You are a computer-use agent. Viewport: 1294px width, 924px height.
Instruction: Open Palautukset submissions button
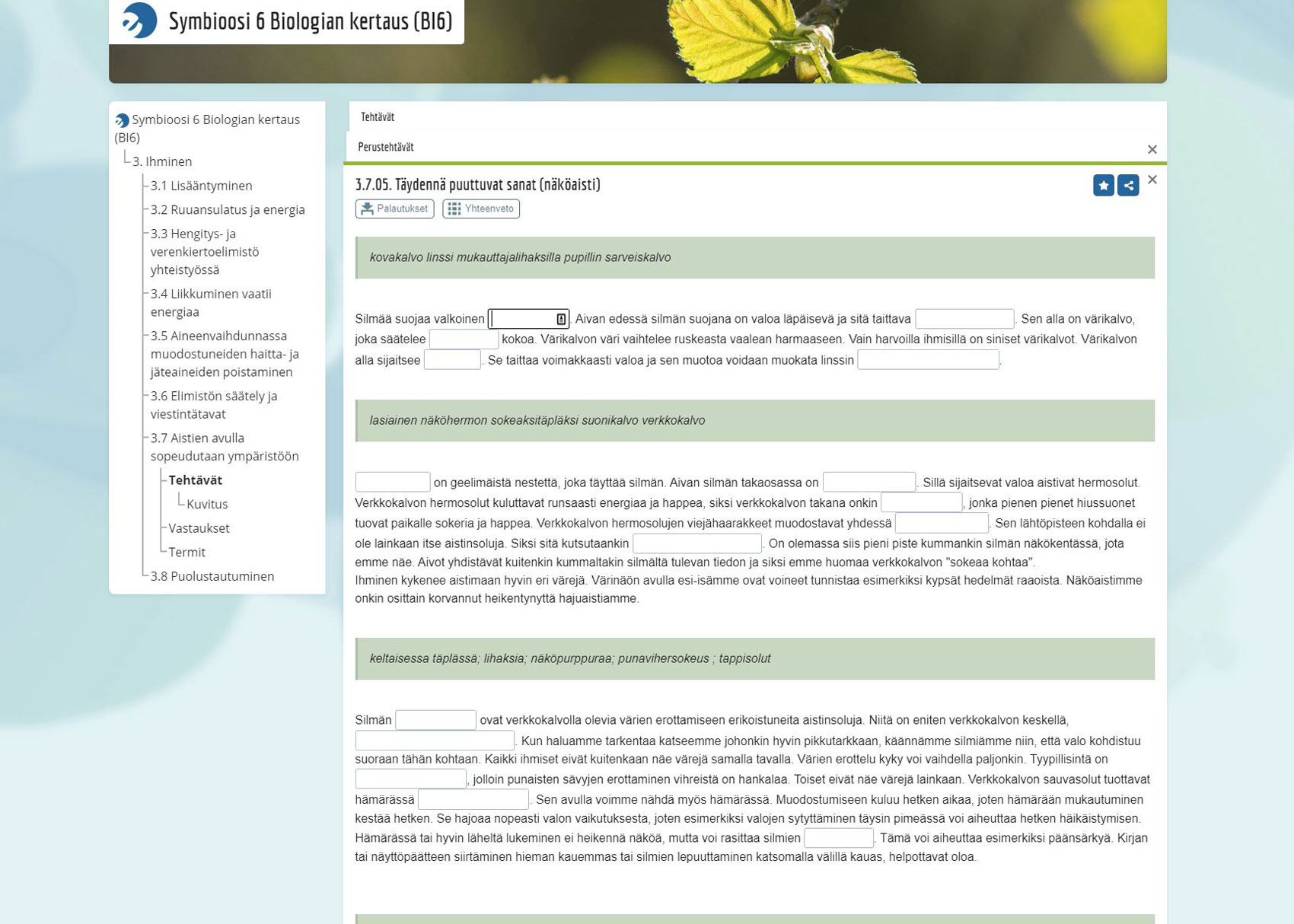394,209
